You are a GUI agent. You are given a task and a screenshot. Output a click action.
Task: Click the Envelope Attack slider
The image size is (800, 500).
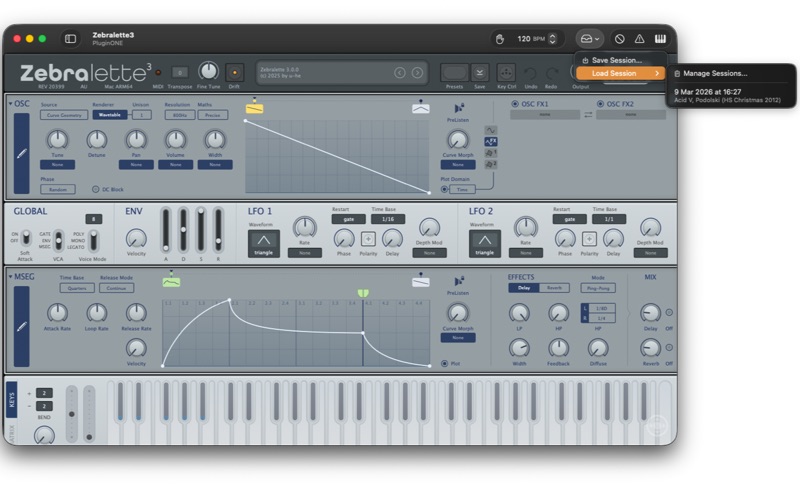tap(166, 230)
